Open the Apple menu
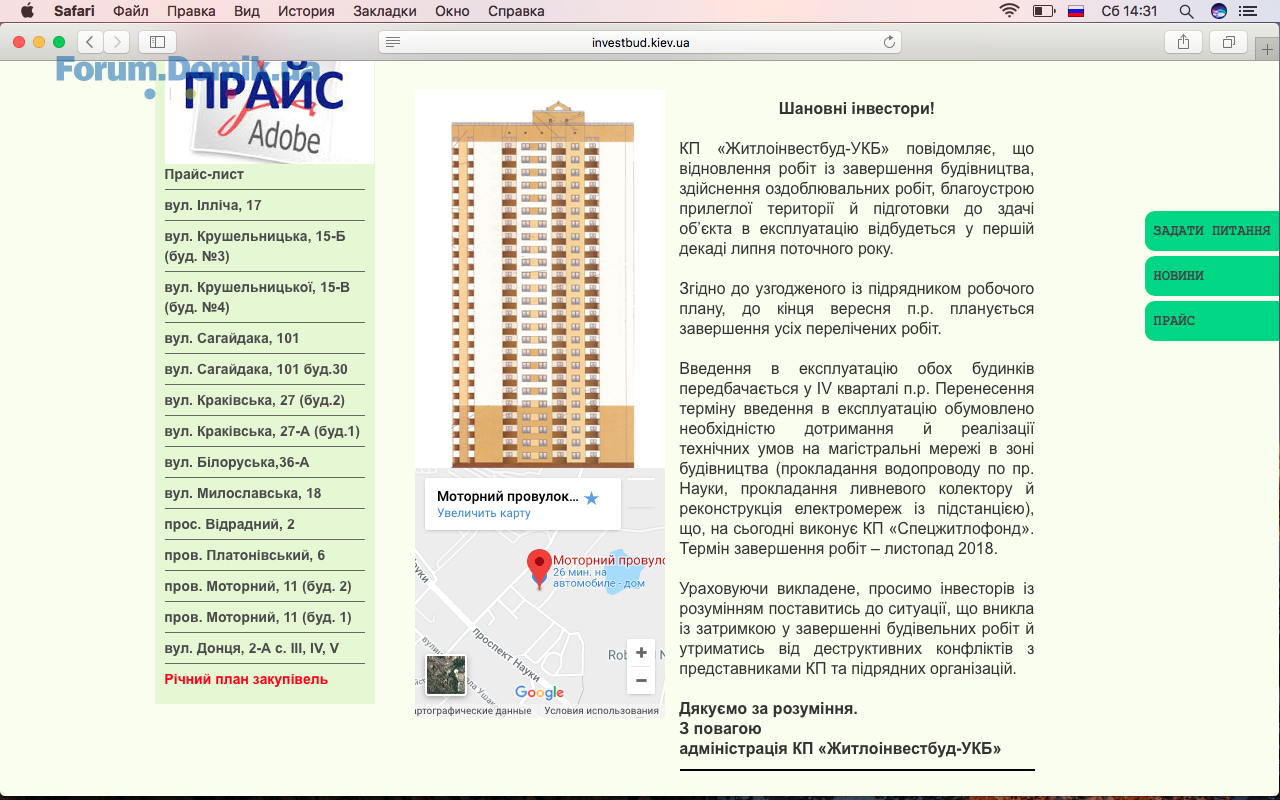 [x=27, y=11]
